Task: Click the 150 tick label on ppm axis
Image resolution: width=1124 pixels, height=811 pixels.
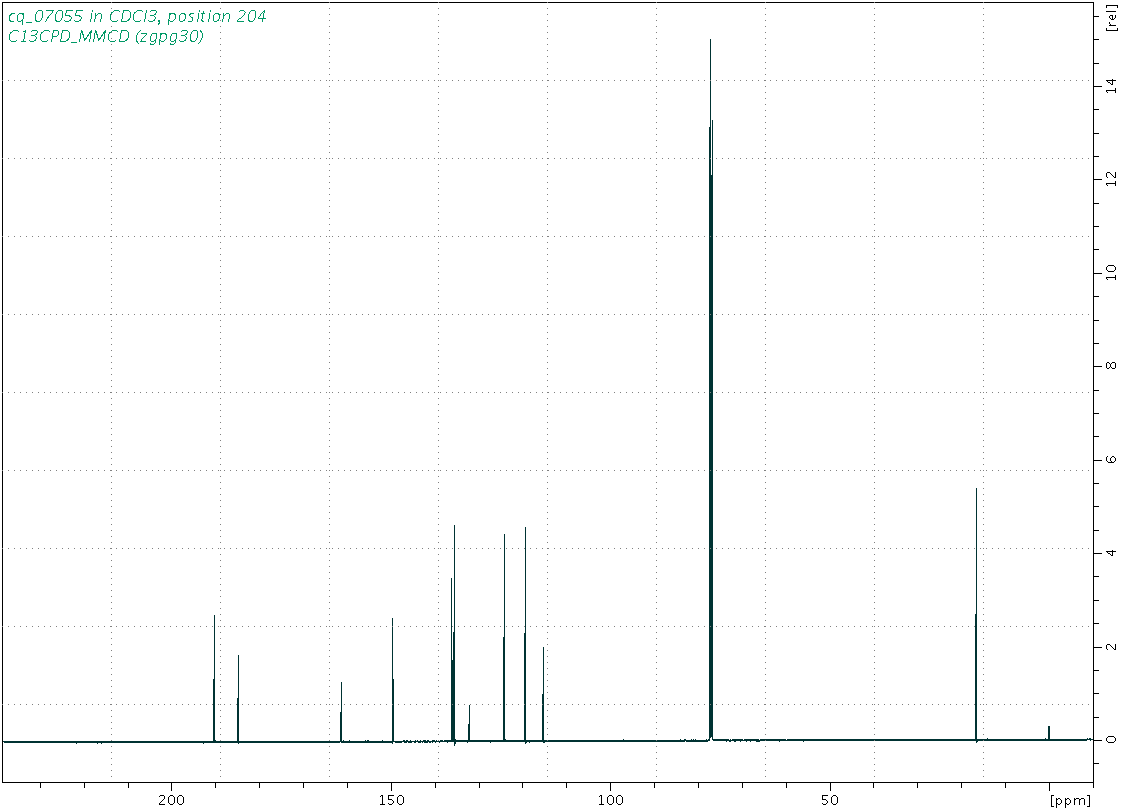Action: (x=391, y=800)
